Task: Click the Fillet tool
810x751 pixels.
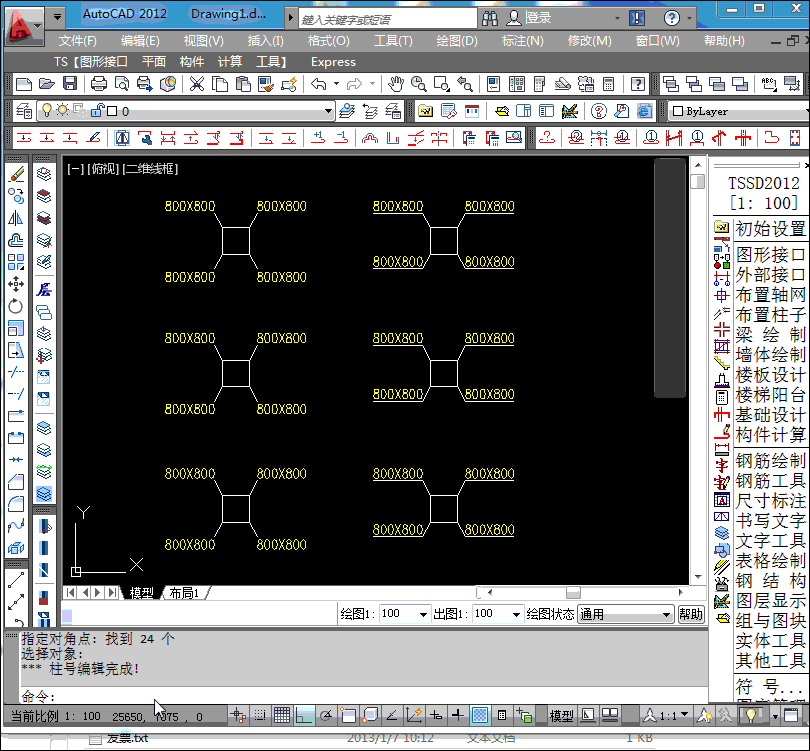Action: tap(16, 504)
